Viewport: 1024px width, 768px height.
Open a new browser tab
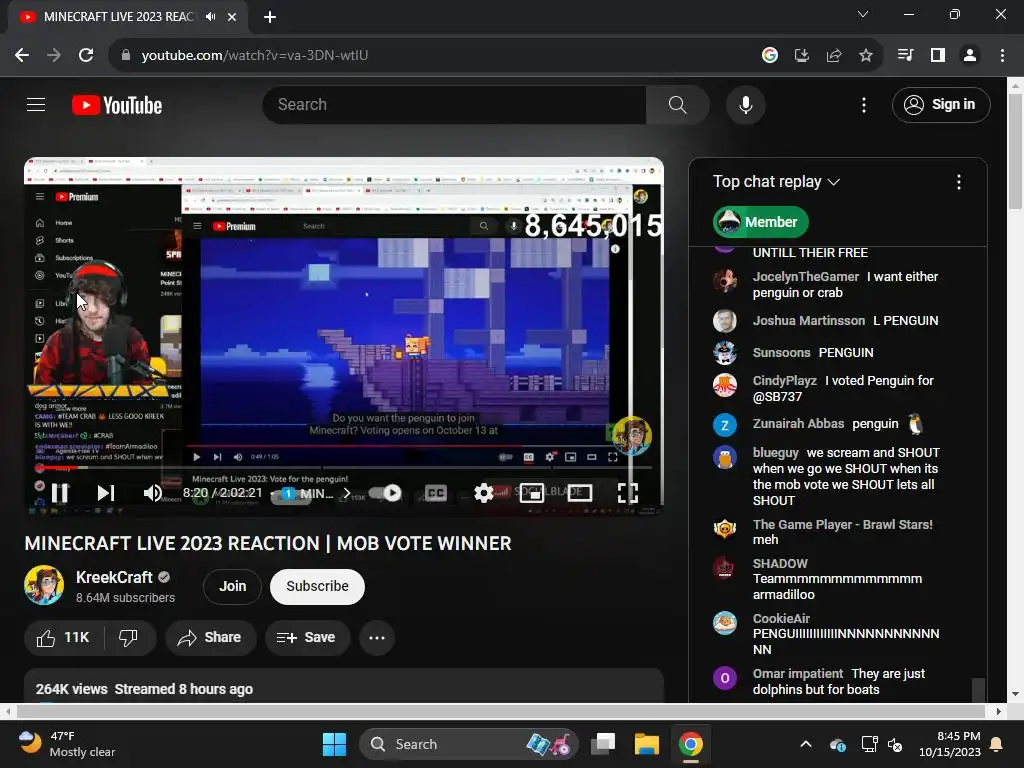[x=270, y=17]
